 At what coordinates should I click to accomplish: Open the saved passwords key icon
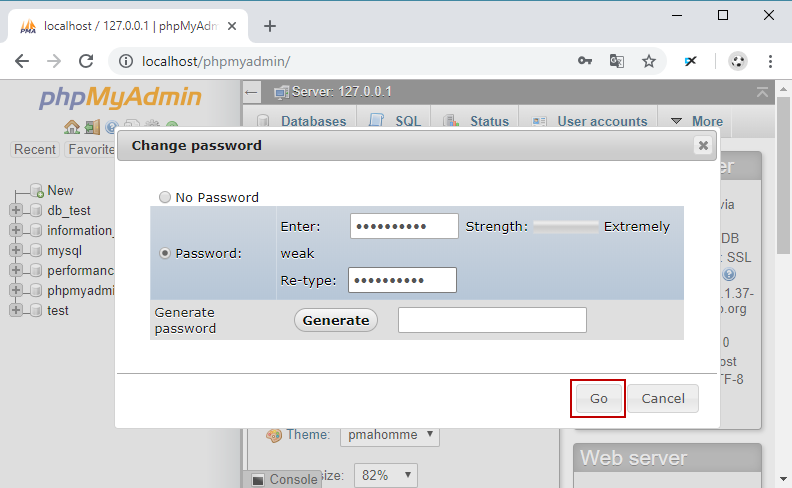click(584, 61)
